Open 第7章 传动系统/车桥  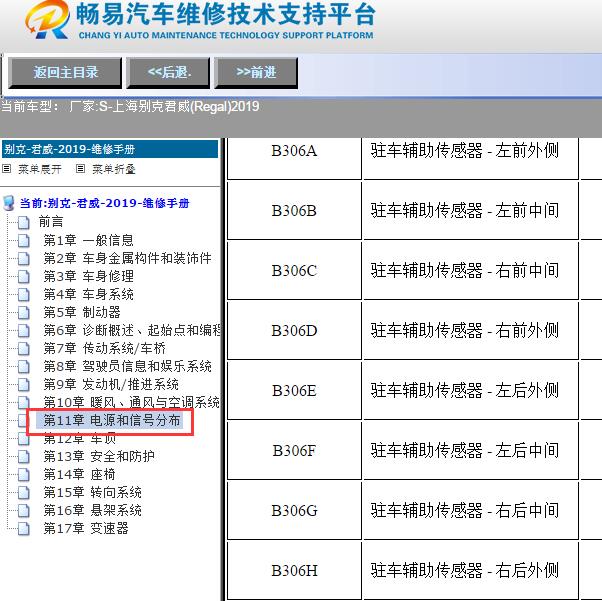tap(104, 348)
